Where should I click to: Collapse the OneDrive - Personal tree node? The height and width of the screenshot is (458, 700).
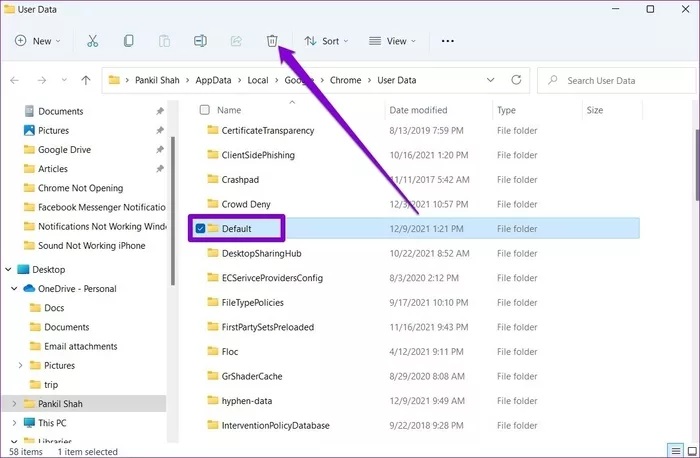point(13,289)
